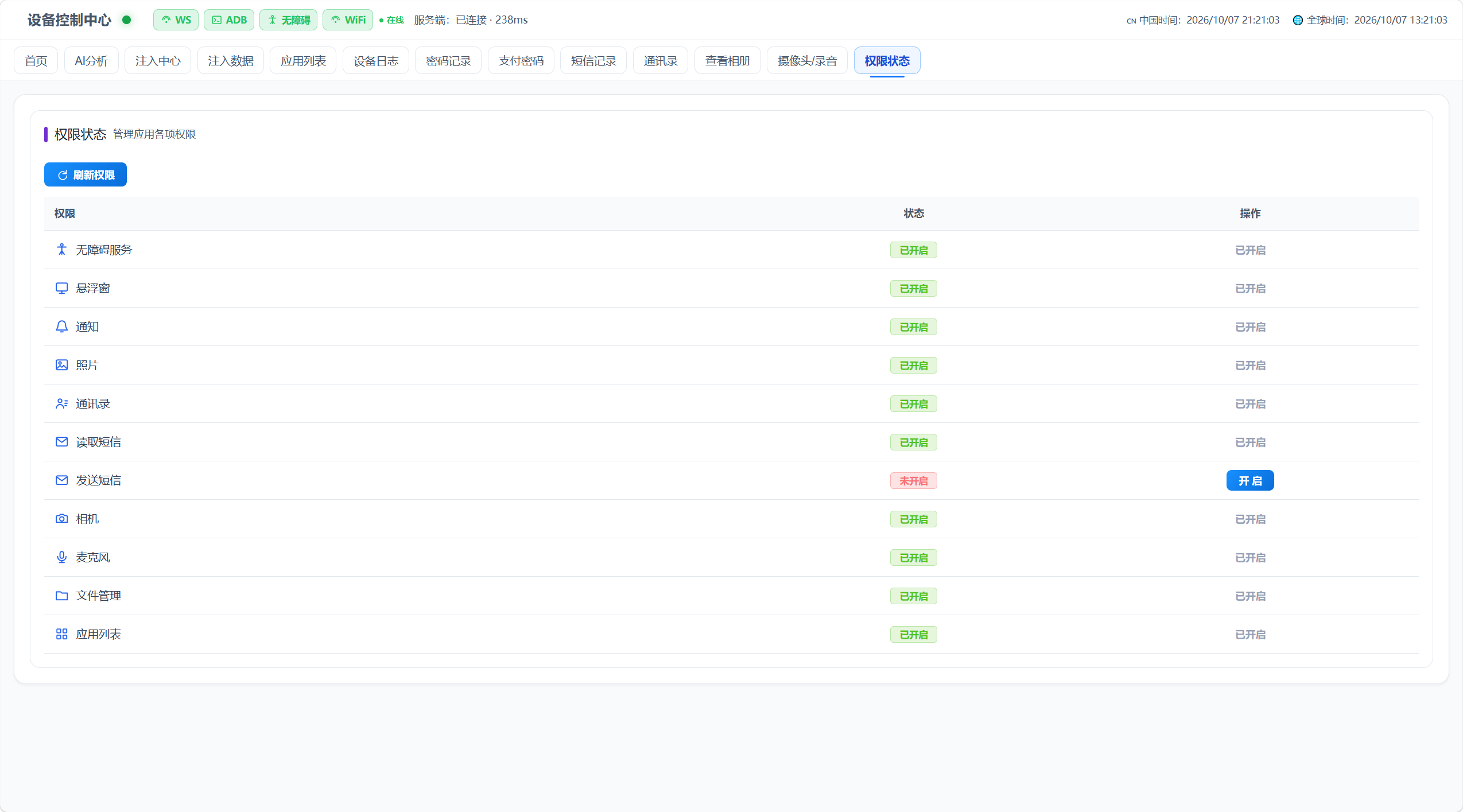Click the green dot next to 设备控制中心

tap(127, 20)
